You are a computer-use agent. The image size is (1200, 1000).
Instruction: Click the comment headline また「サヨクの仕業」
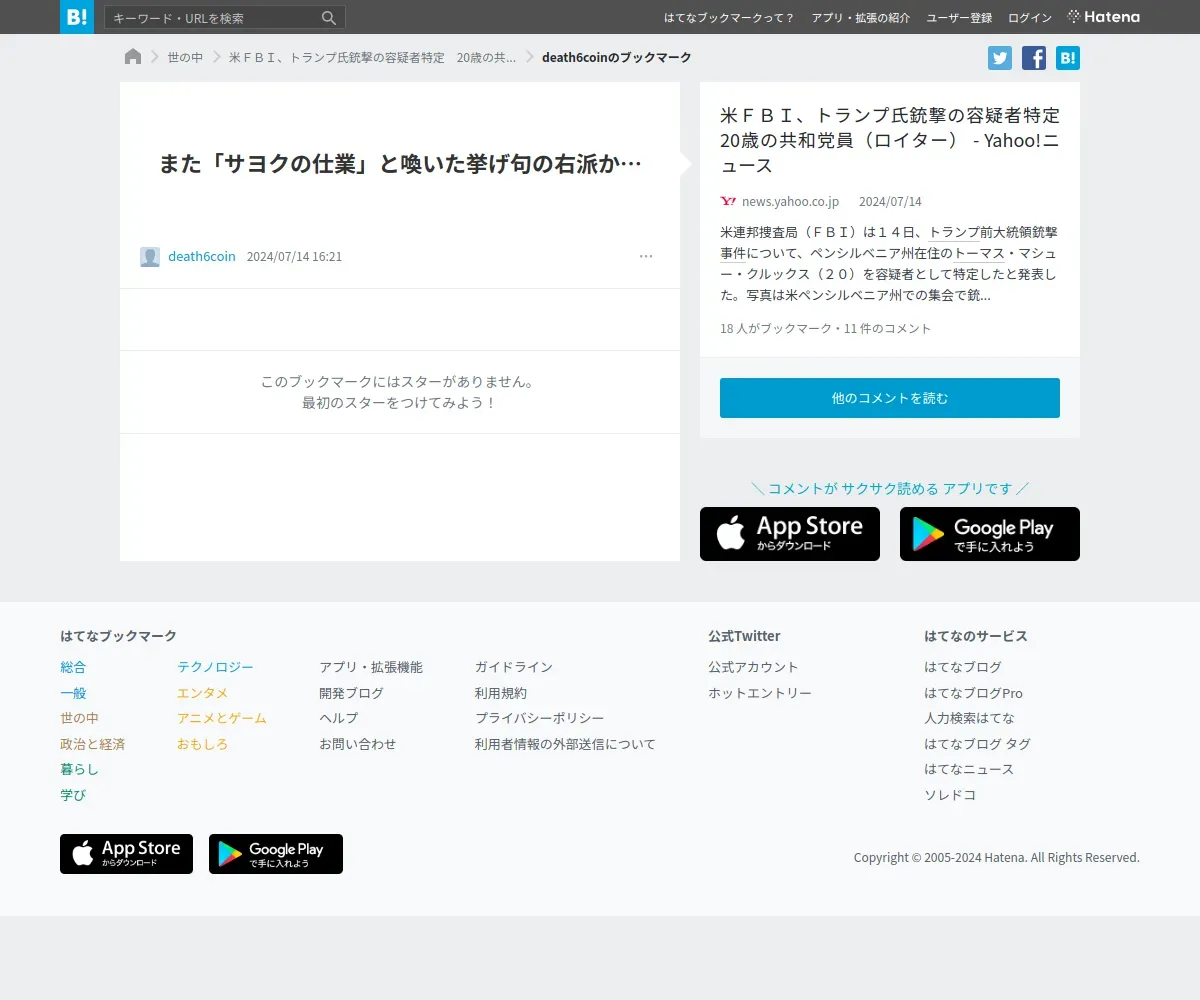(400, 164)
